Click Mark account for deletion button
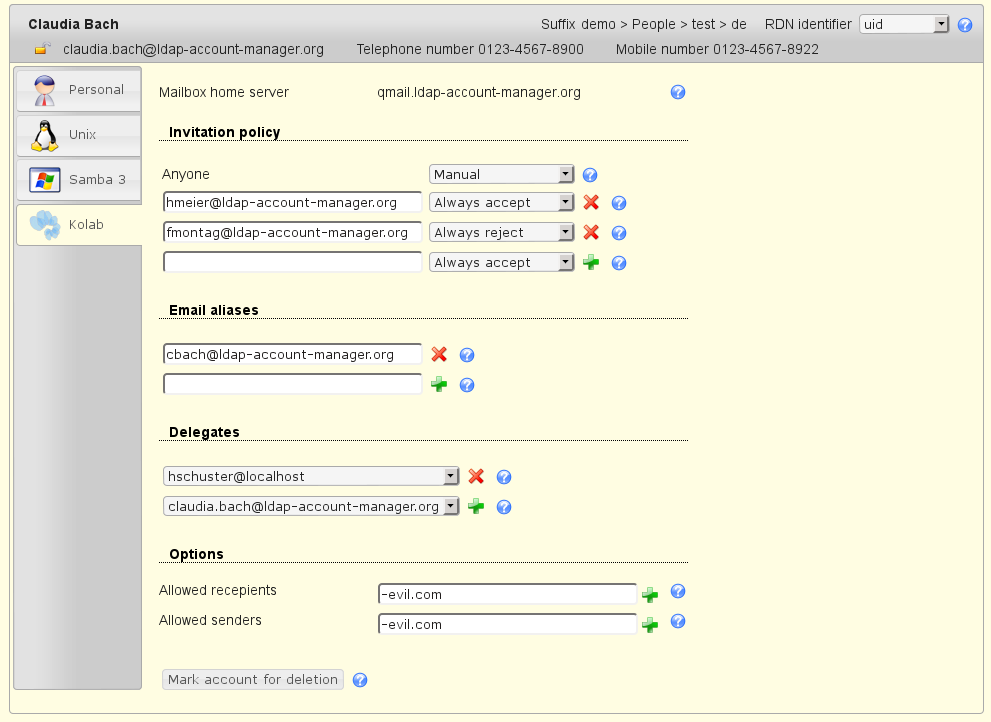 point(253,679)
